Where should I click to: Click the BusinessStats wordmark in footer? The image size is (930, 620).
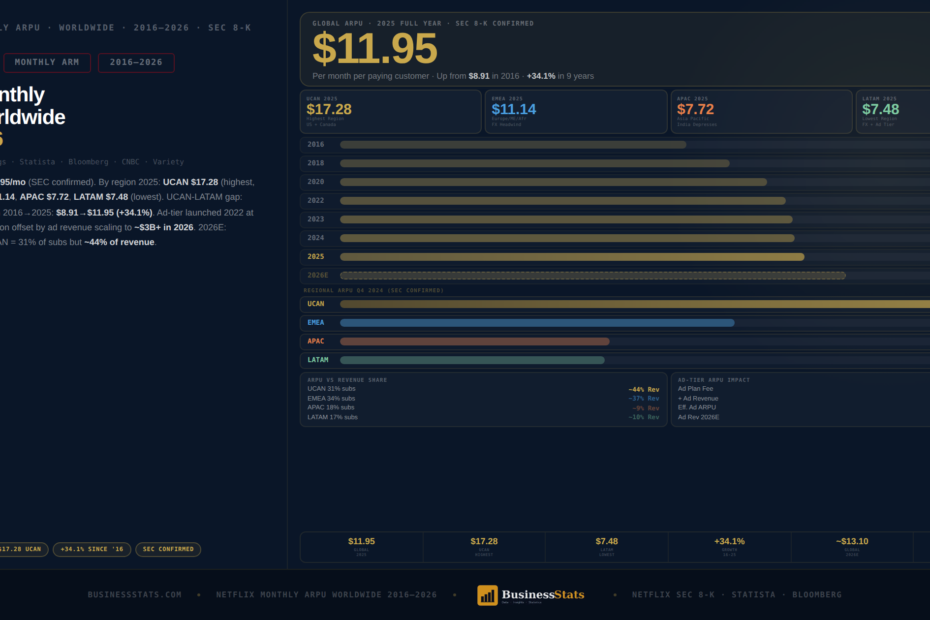pyautogui.click(x=543, y=594)
